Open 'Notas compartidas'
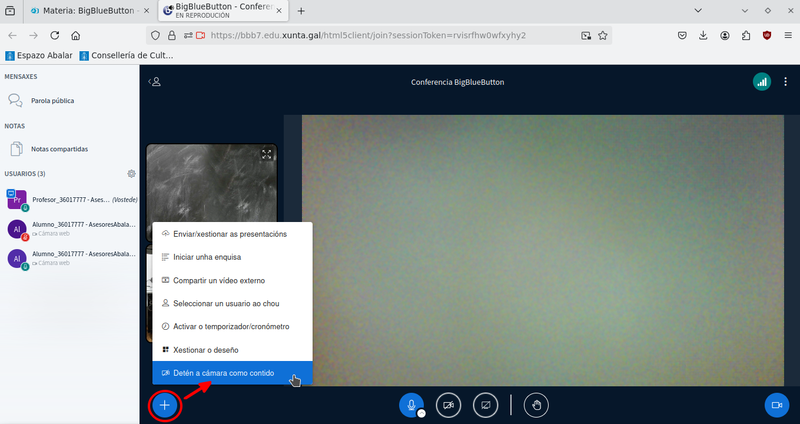 click(59, 149)
